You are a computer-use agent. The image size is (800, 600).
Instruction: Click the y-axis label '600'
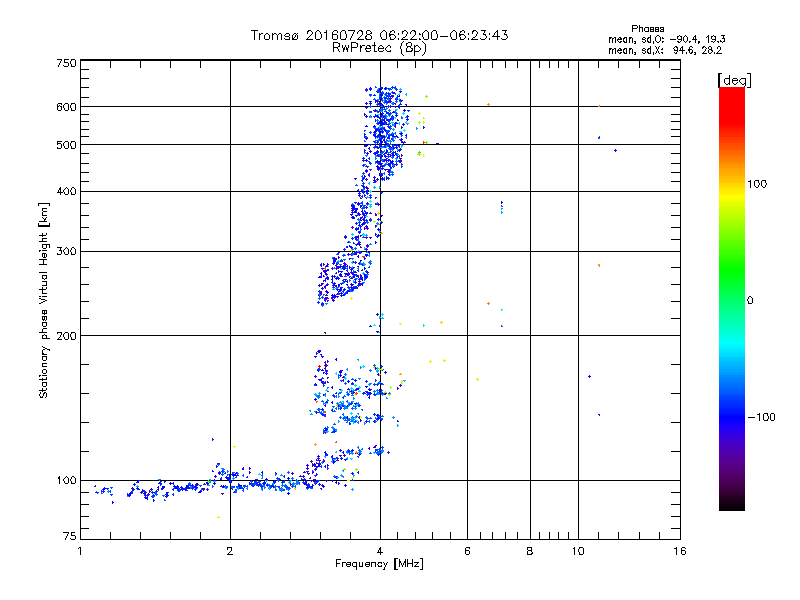[66, 107]
